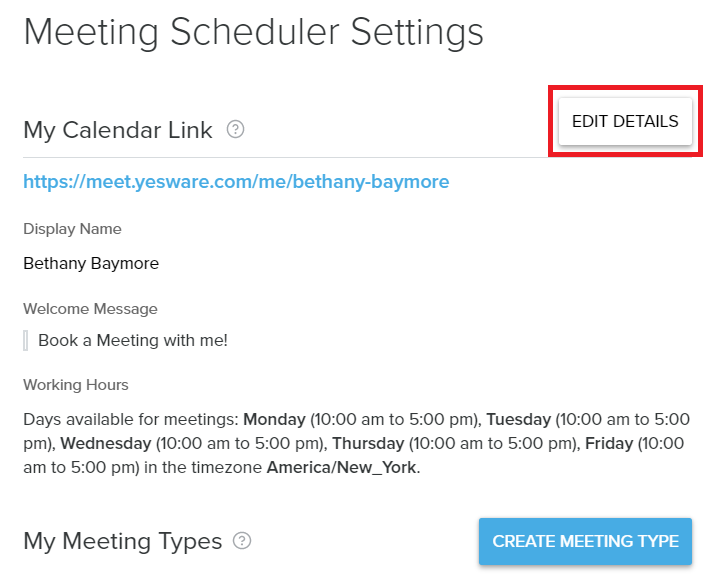Click the bold Monday text
Screen dimensions: 722x577
point(274,420)
